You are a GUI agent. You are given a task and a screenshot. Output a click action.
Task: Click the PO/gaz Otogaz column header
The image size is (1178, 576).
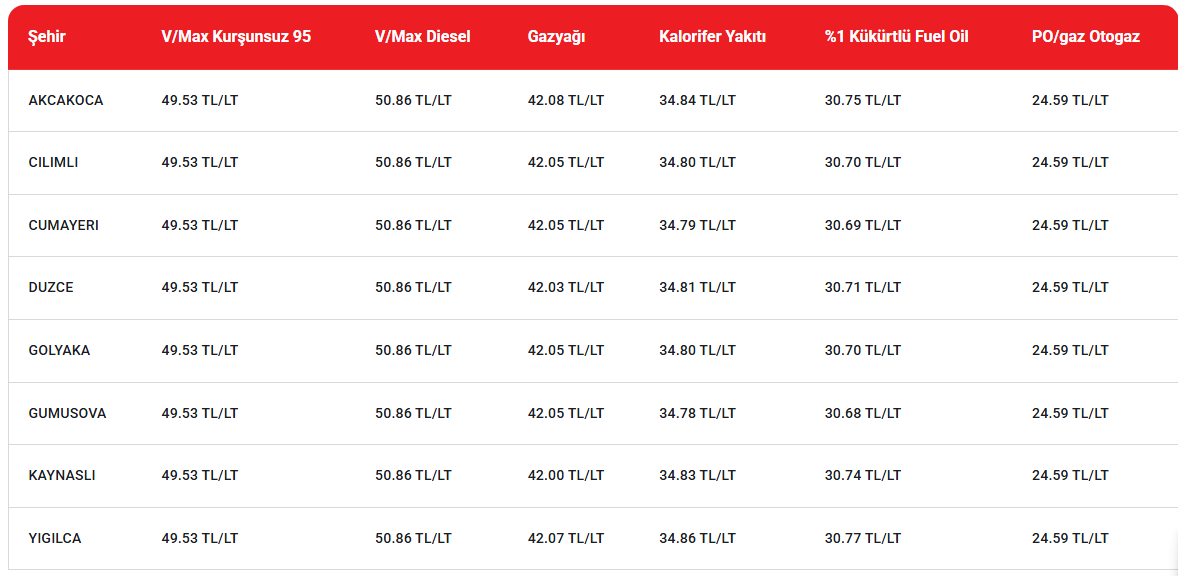coord(1086,37)
